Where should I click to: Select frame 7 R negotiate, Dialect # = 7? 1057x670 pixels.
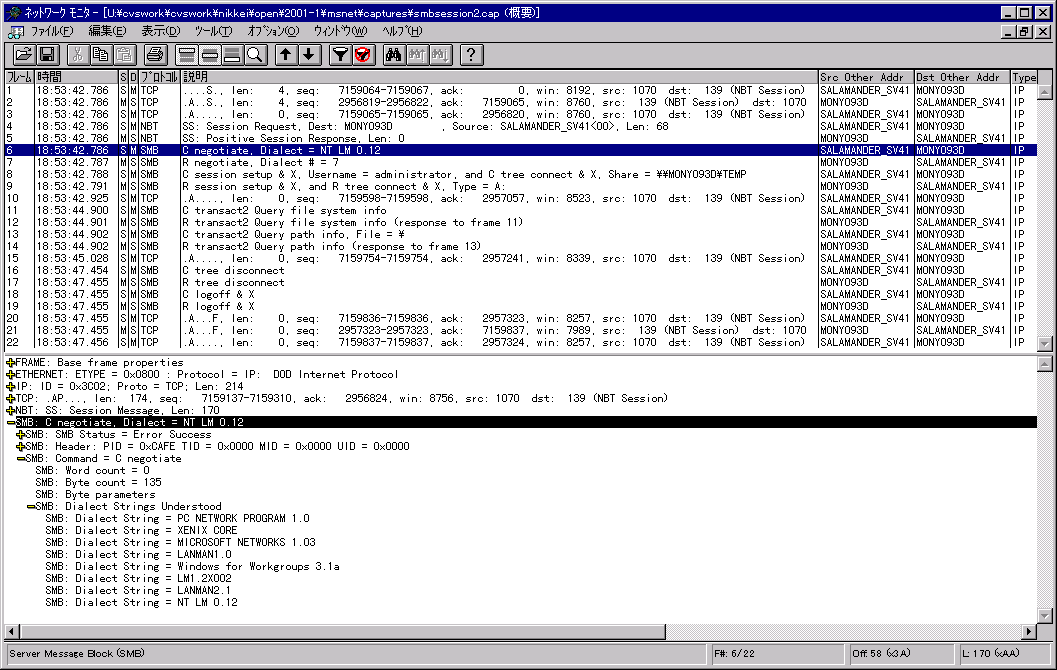pos(520,162)
